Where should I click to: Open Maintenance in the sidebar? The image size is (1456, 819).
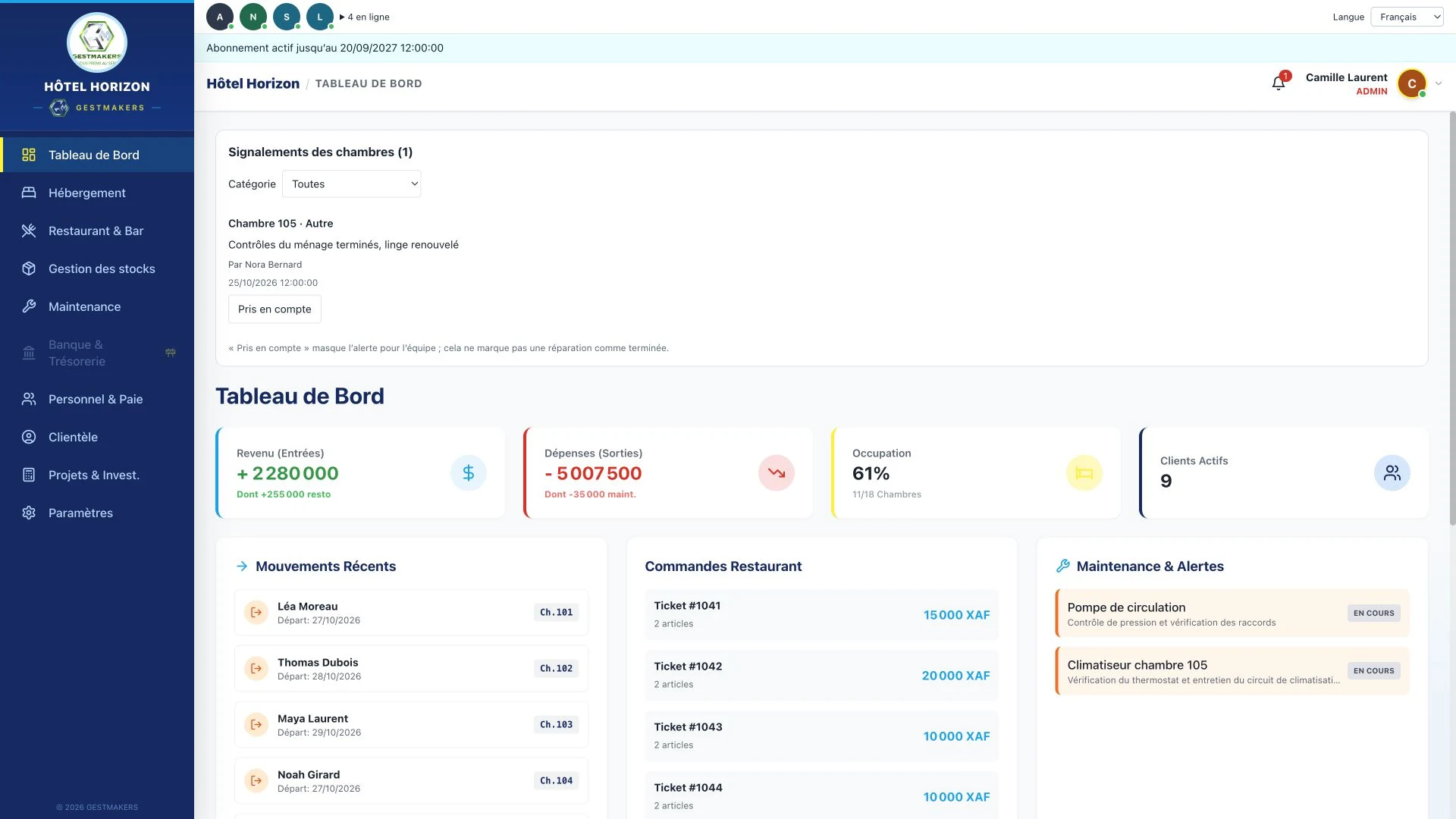tap(97, 306)
